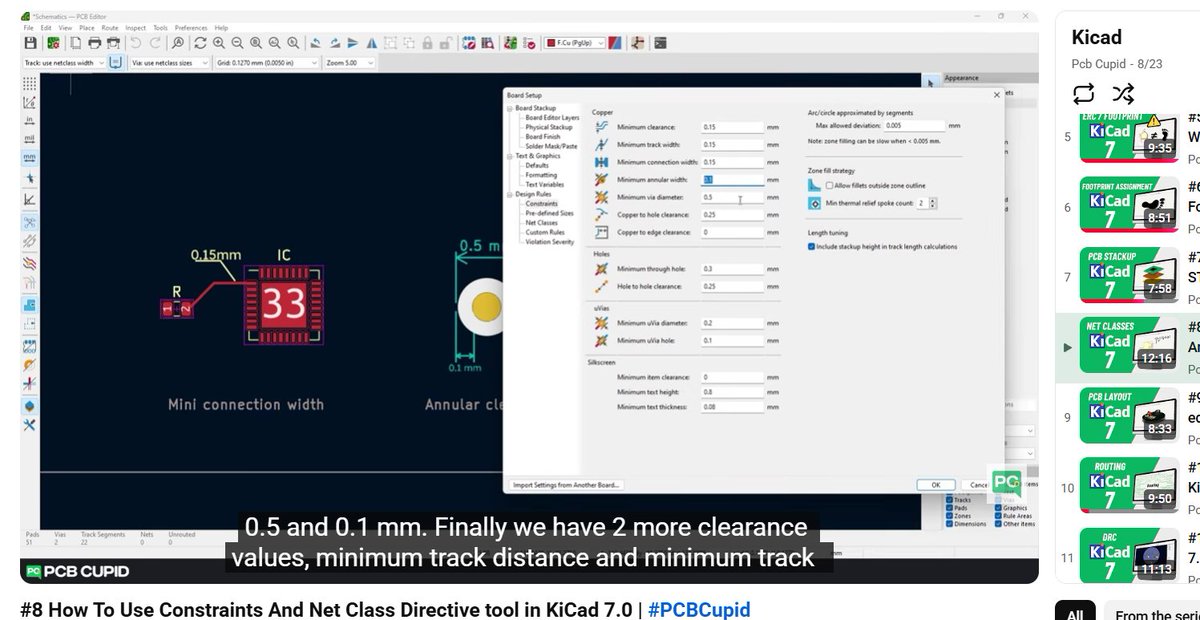Select Text & Graphics in settings tree
This screenshot has width=1200, height=620.
coord(538,156)
